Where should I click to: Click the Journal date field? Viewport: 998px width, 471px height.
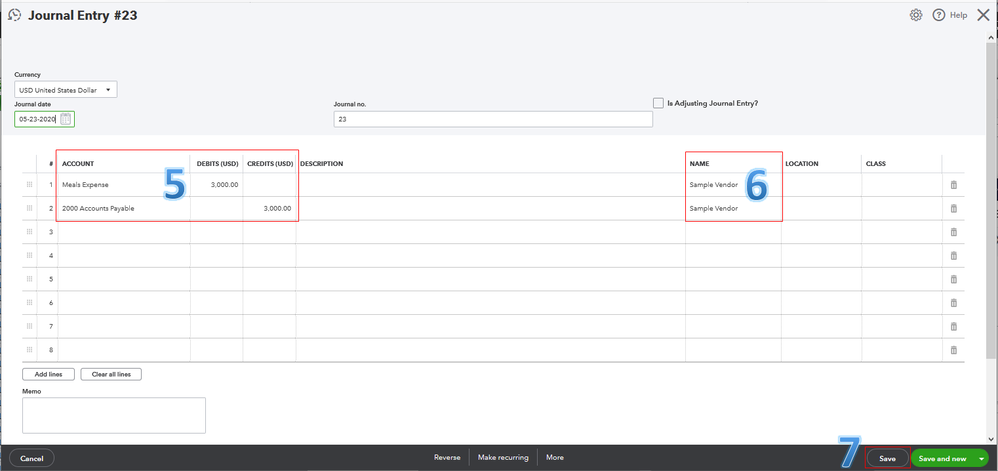[45, 119]
